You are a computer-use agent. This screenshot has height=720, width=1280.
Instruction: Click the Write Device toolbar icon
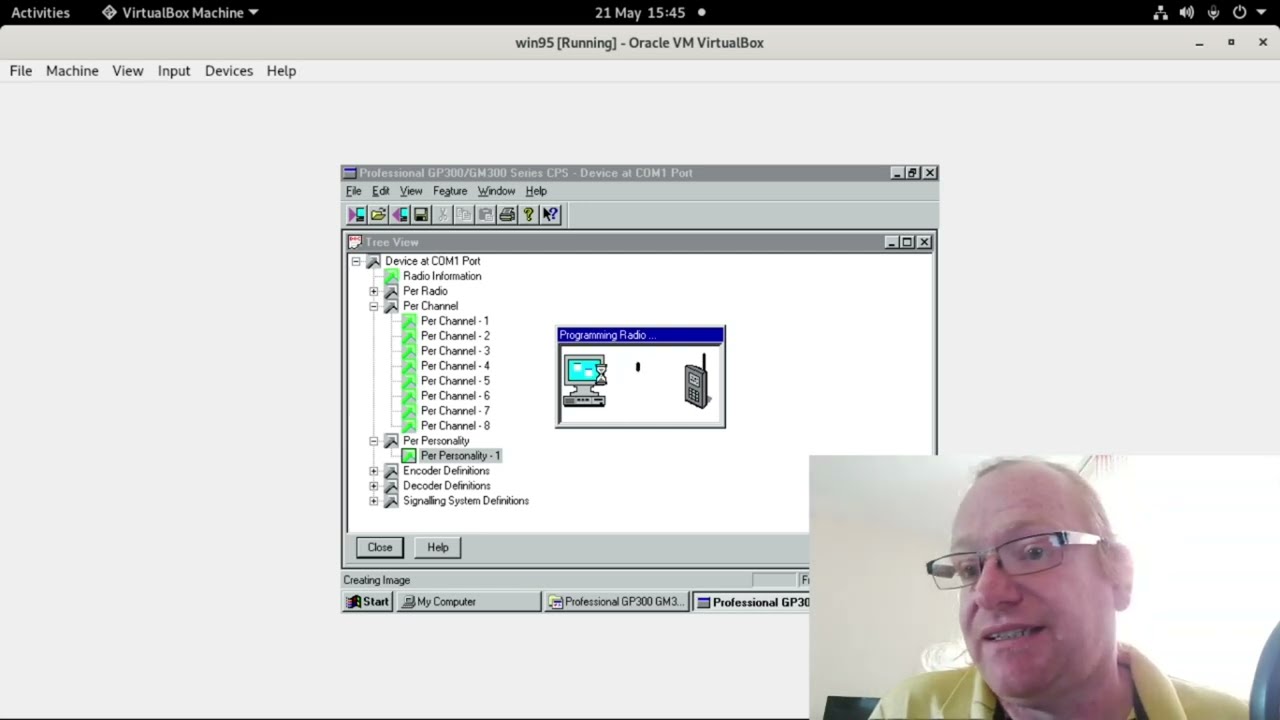click(x=400, y=214)
